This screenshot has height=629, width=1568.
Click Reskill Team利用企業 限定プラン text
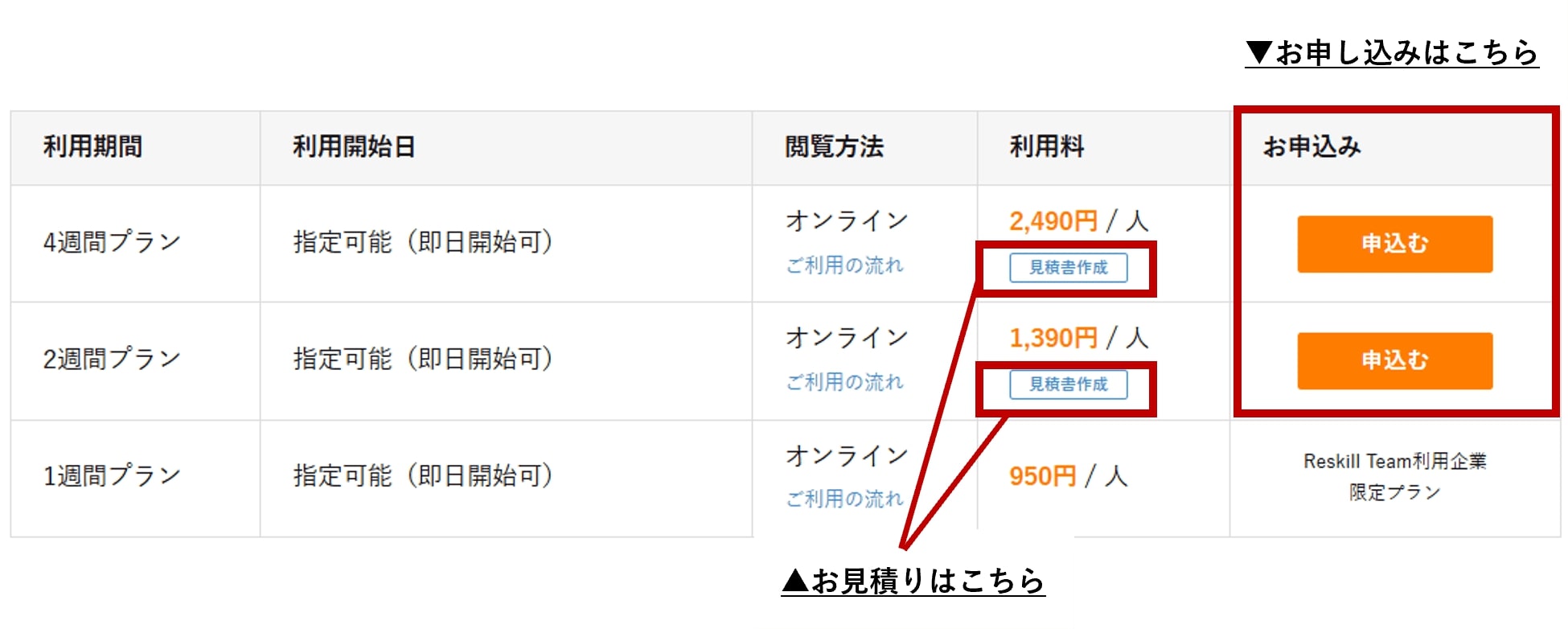click(1394, 476)
